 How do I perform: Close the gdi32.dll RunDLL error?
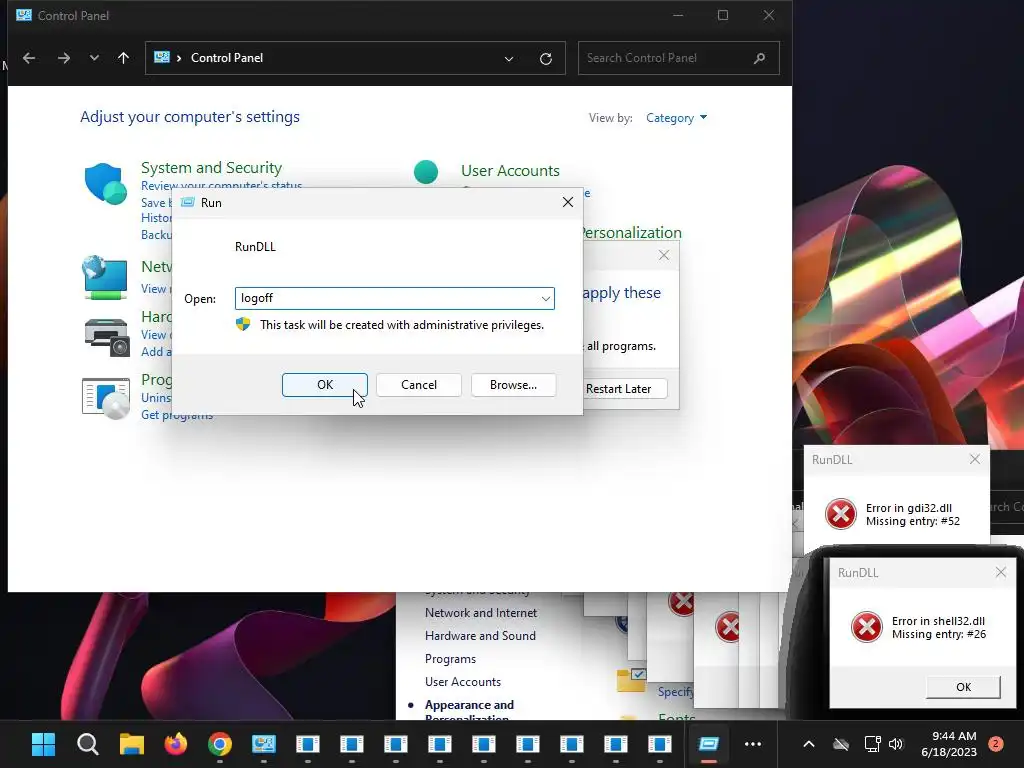coord(974,459)
